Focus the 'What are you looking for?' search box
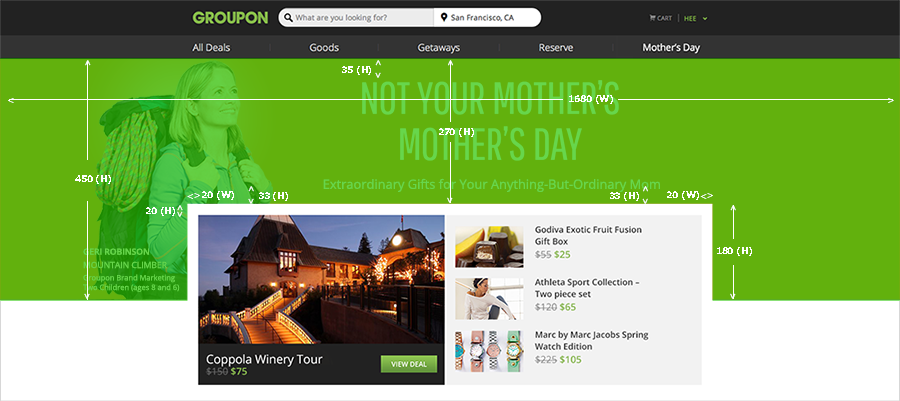Image resolution: width=900 pixels, height=401 pixels. [356, 18]
